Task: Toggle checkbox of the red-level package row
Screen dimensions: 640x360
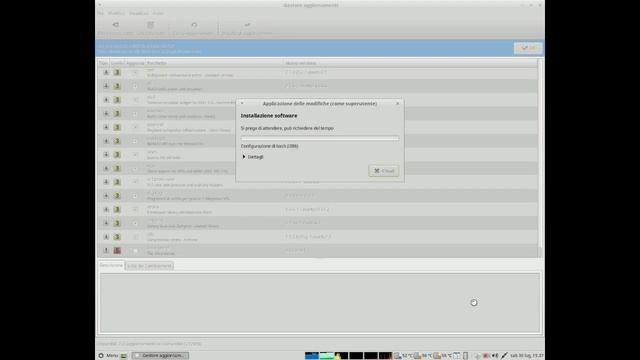Action: [x=135, y=251]
